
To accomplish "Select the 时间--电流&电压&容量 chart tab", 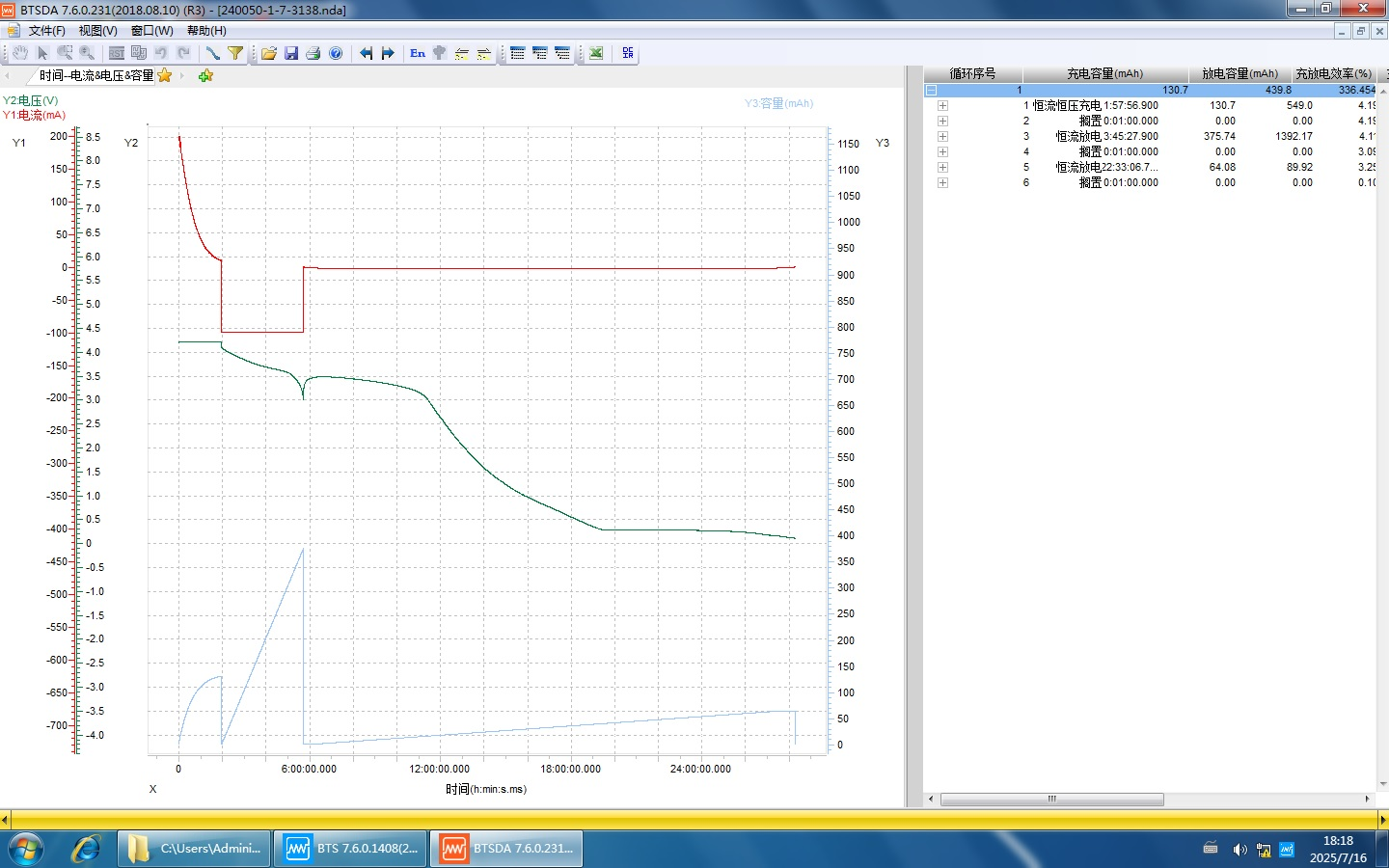I will [96, 75].
